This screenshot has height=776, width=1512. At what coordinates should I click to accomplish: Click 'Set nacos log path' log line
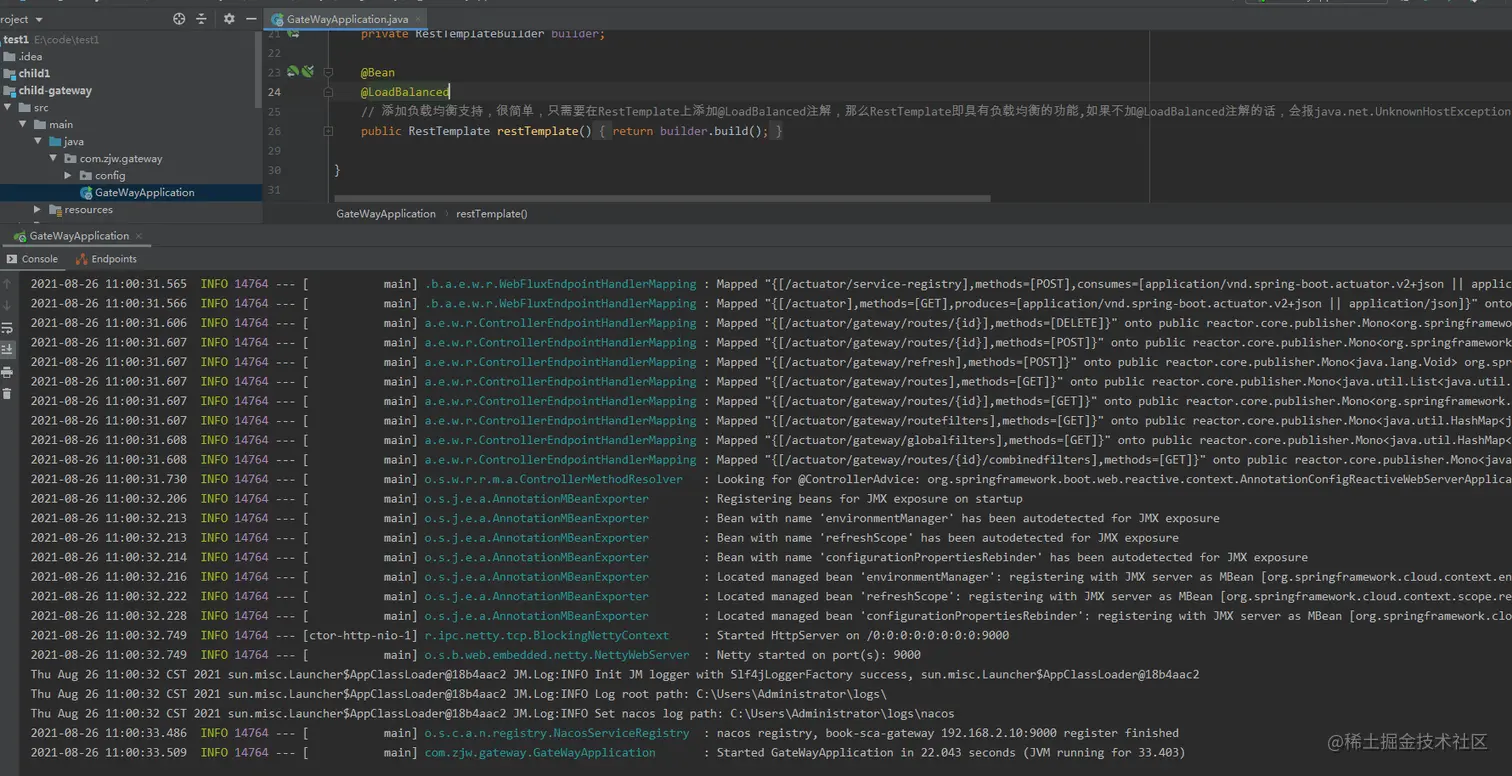coord(492,714)
